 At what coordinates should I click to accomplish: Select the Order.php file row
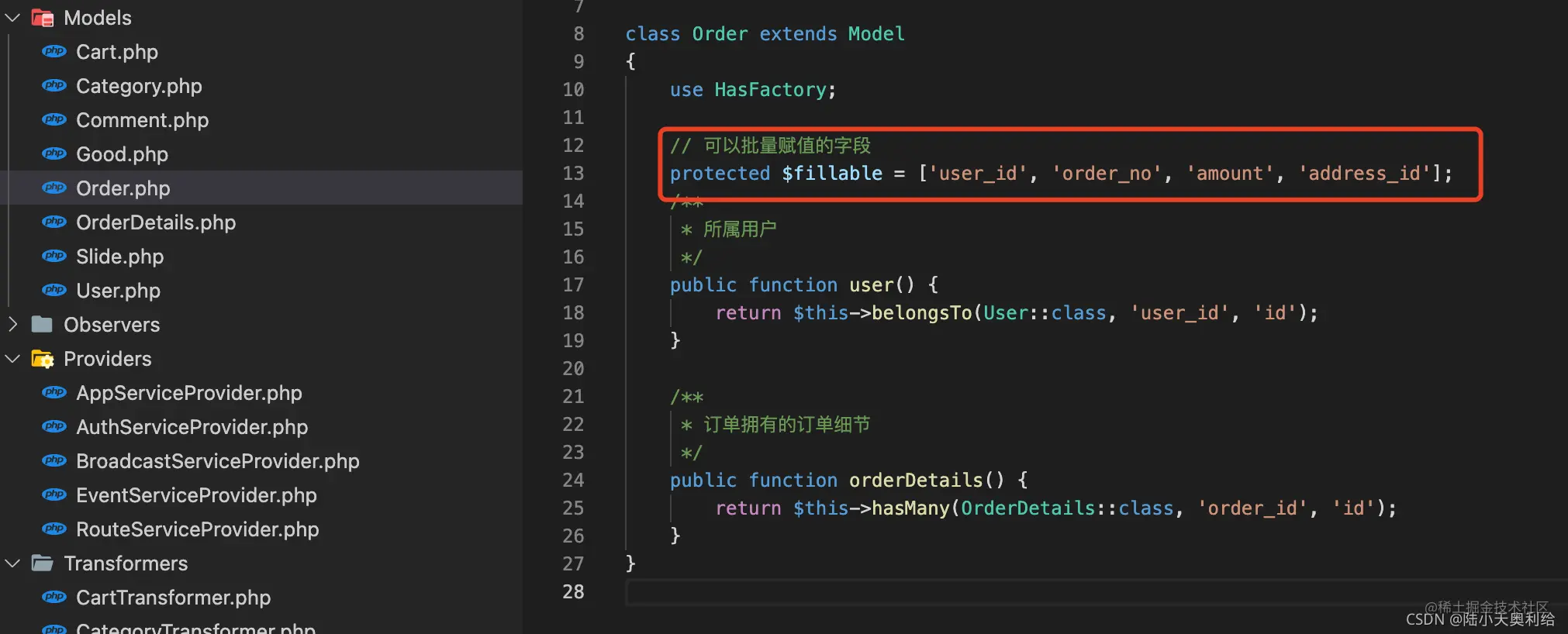[x=261, y=188]
